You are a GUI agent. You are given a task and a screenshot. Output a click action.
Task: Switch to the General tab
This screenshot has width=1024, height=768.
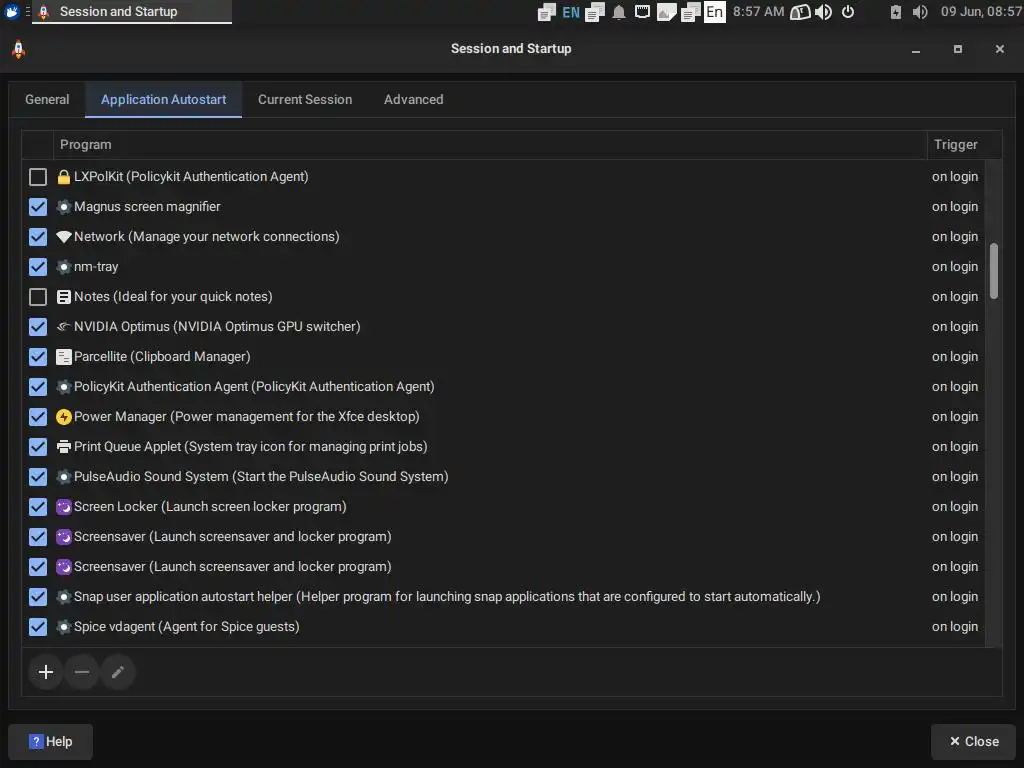47,100
